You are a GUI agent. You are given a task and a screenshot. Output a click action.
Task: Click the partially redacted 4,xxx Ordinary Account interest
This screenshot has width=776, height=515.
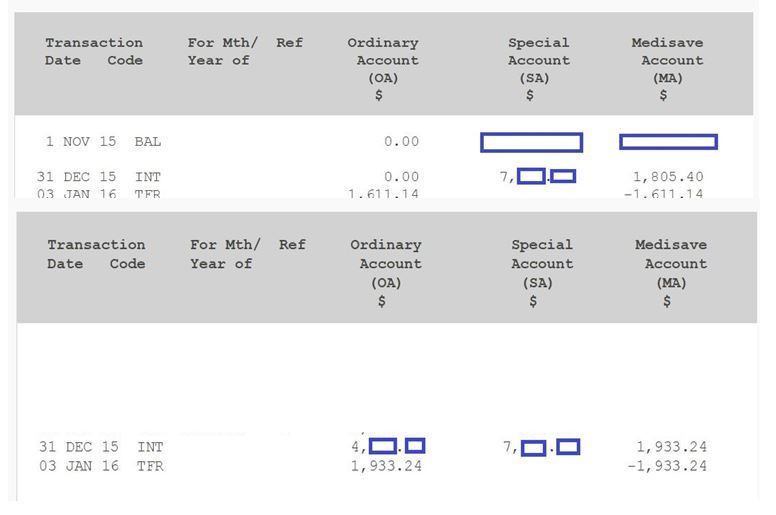[388, 446]
